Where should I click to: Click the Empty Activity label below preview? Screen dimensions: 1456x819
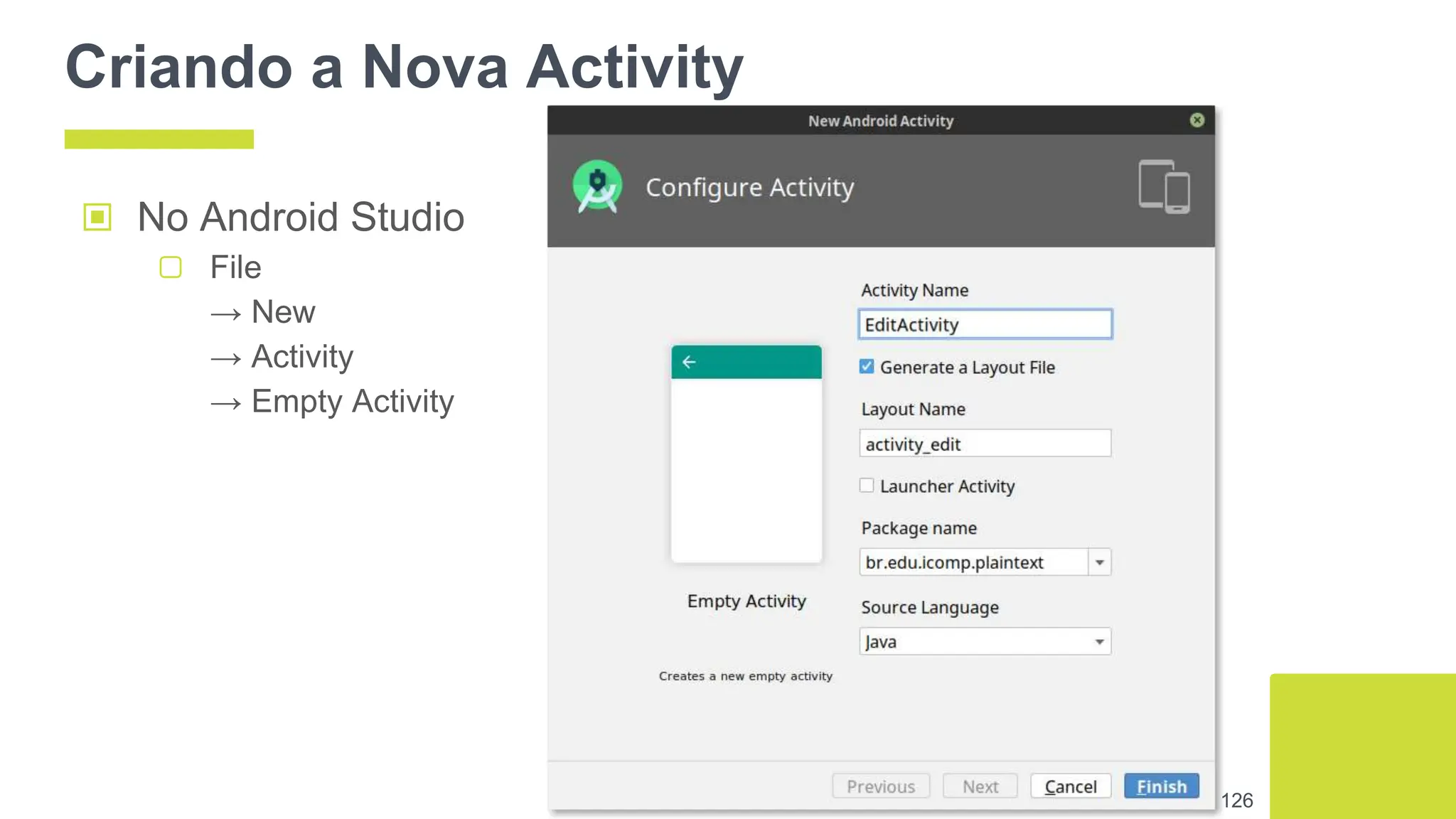(746, 601)
